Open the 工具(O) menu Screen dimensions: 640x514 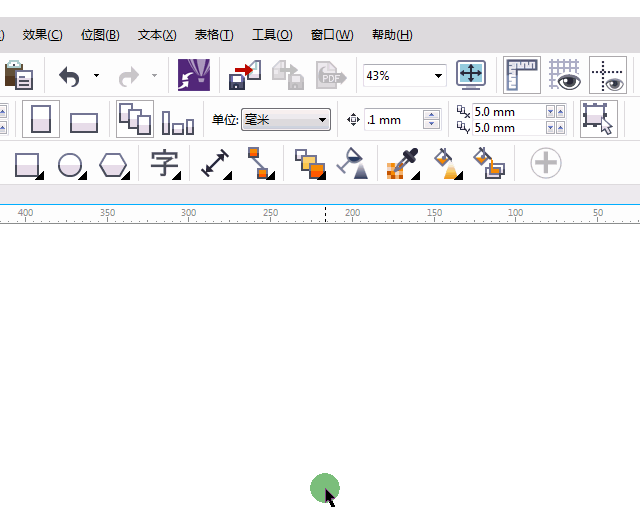pyautogui.click(x=272, y=35)
